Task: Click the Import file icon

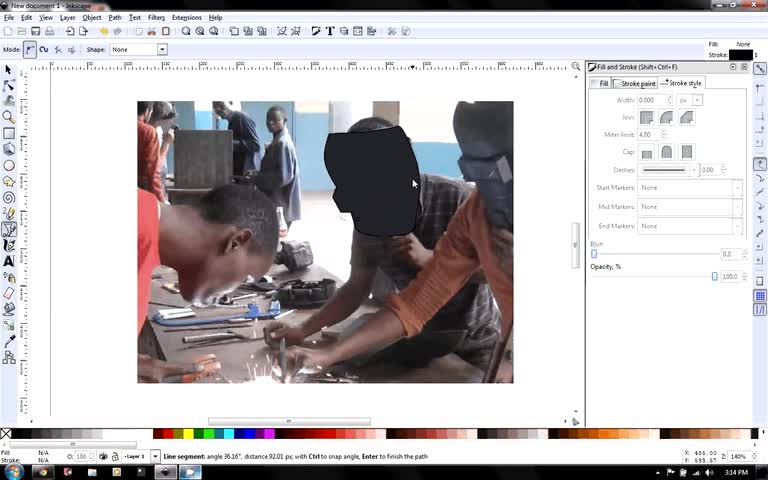Action: [70, 31]
